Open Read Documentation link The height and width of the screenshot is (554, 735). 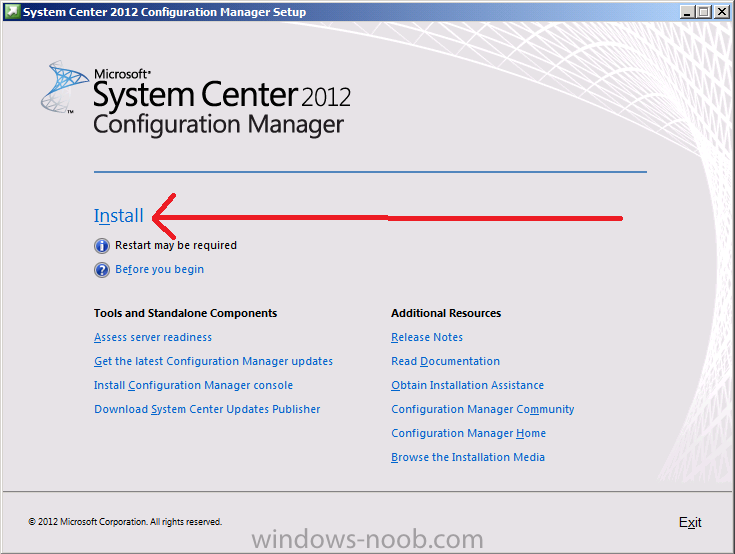pyautogui.click(x=445, y=361)
